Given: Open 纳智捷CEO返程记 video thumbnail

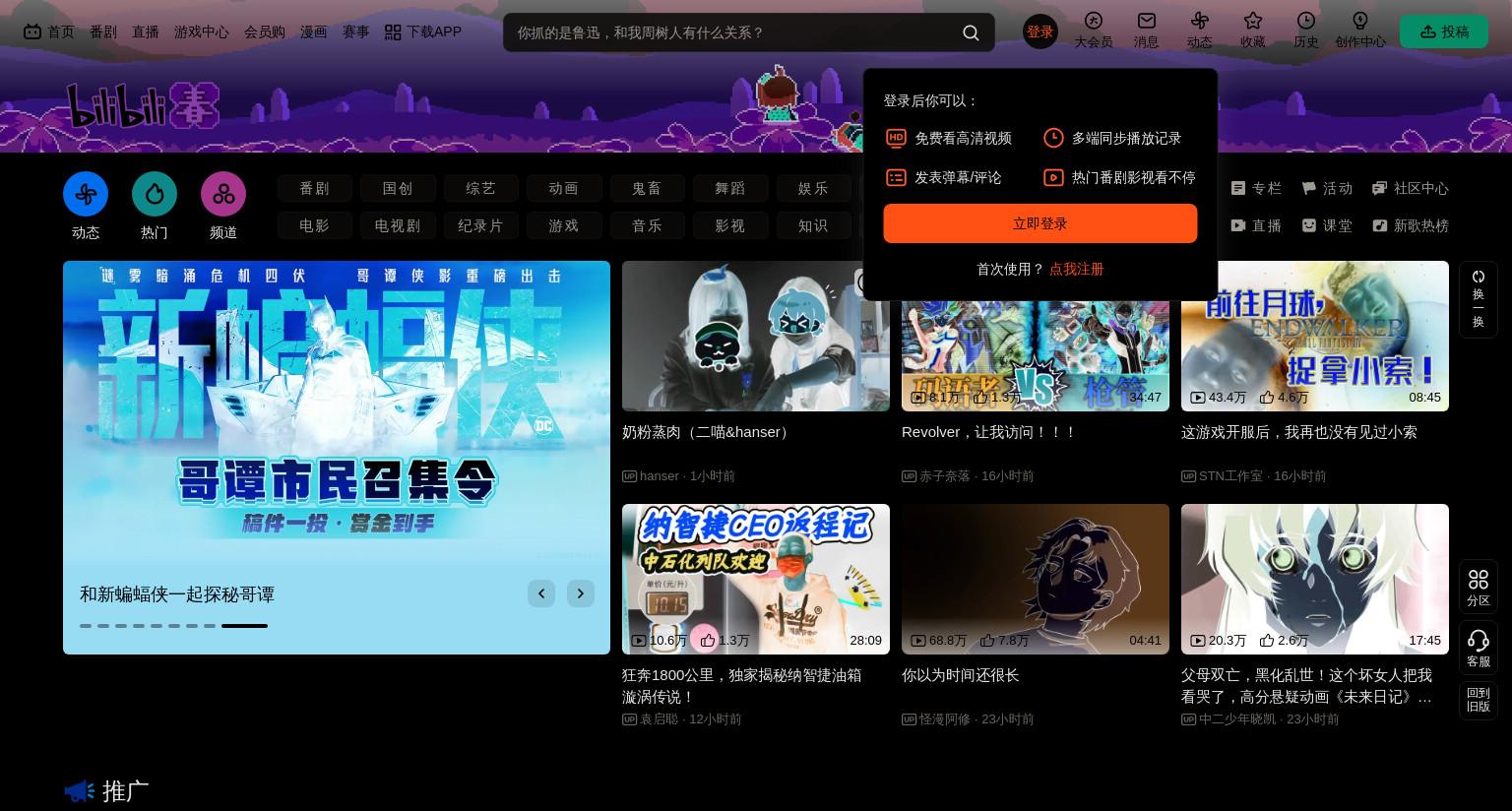Looking at the screenshot, I should (x=756, y=579).
